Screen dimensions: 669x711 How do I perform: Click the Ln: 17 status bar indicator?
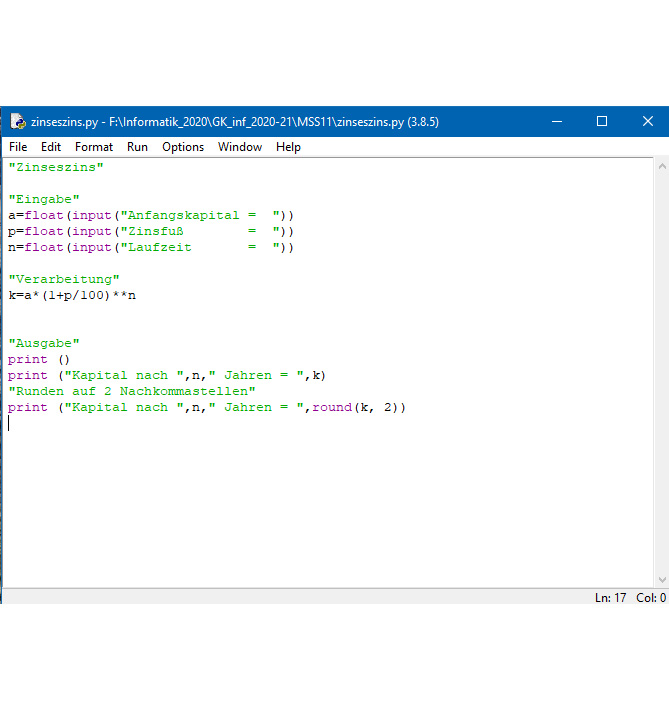point(610,598)
